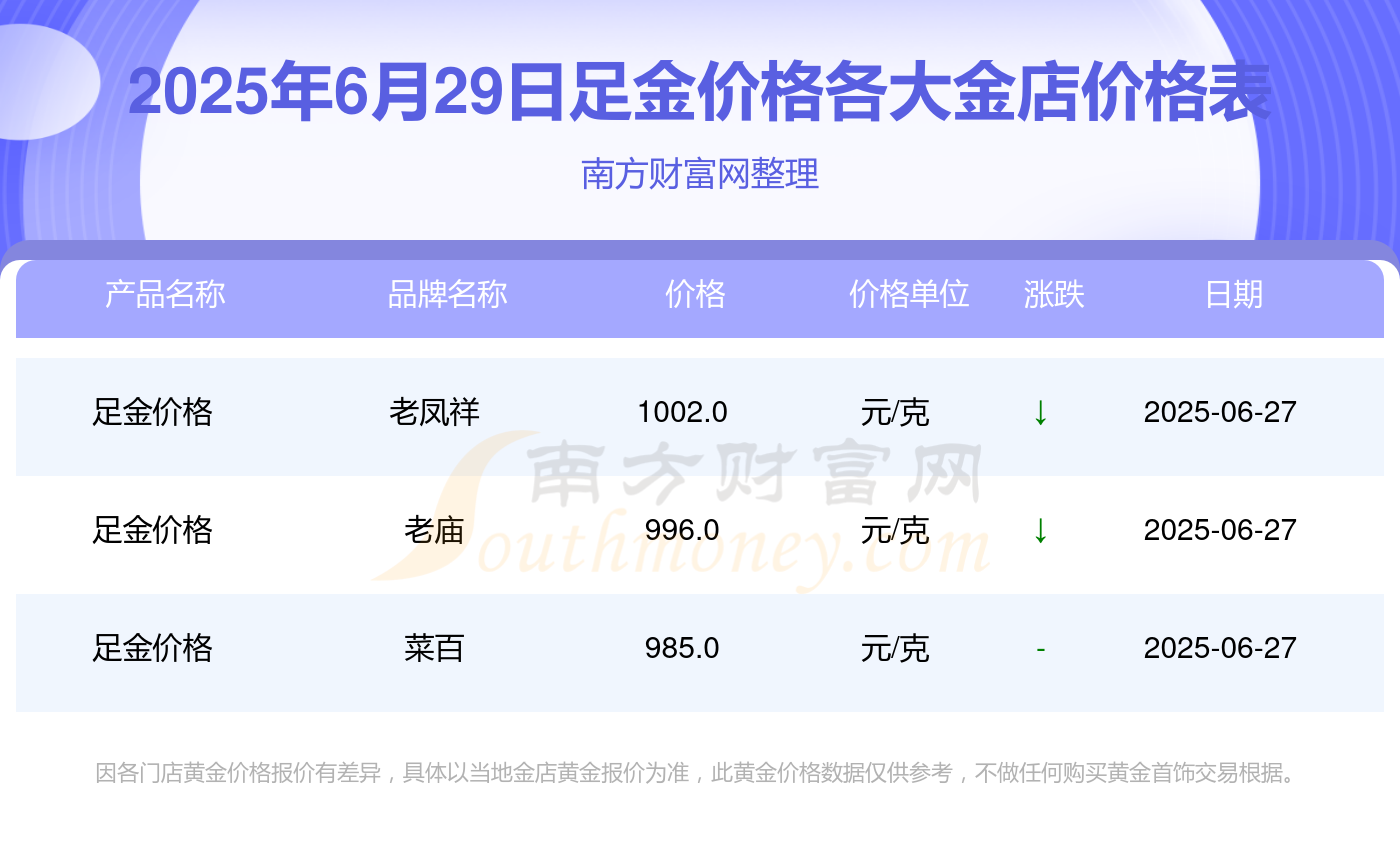Click the down arrow in 老庙 row
This screenshot has width=1400, height=860.
[x=1040, y=530]
